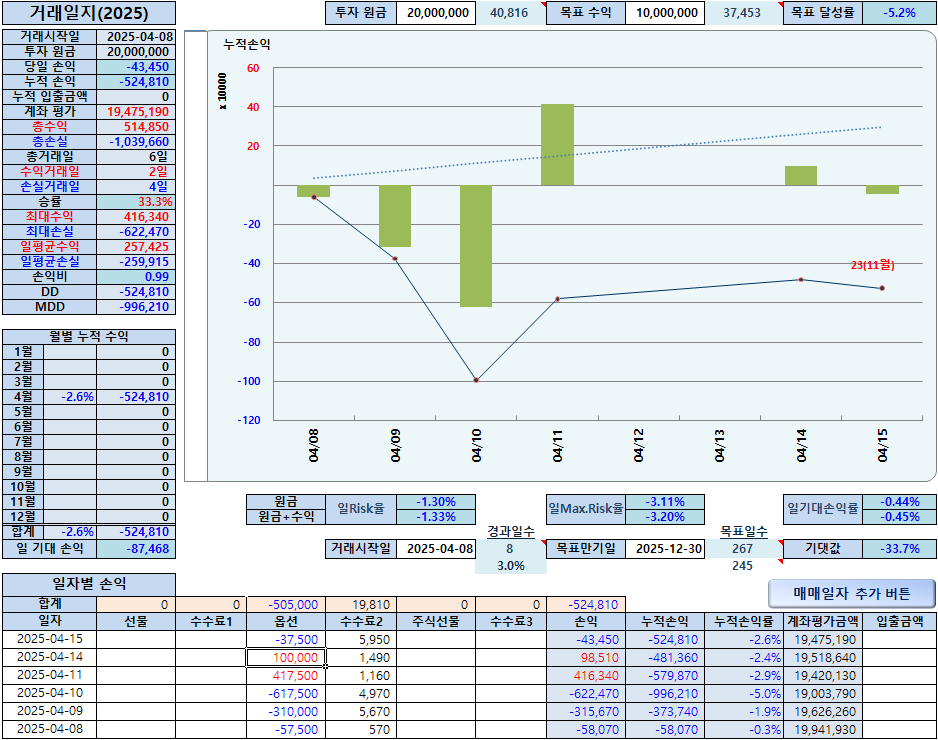Click the 옵션 column header
Screen dimensions: 938x740
(286, 622)
